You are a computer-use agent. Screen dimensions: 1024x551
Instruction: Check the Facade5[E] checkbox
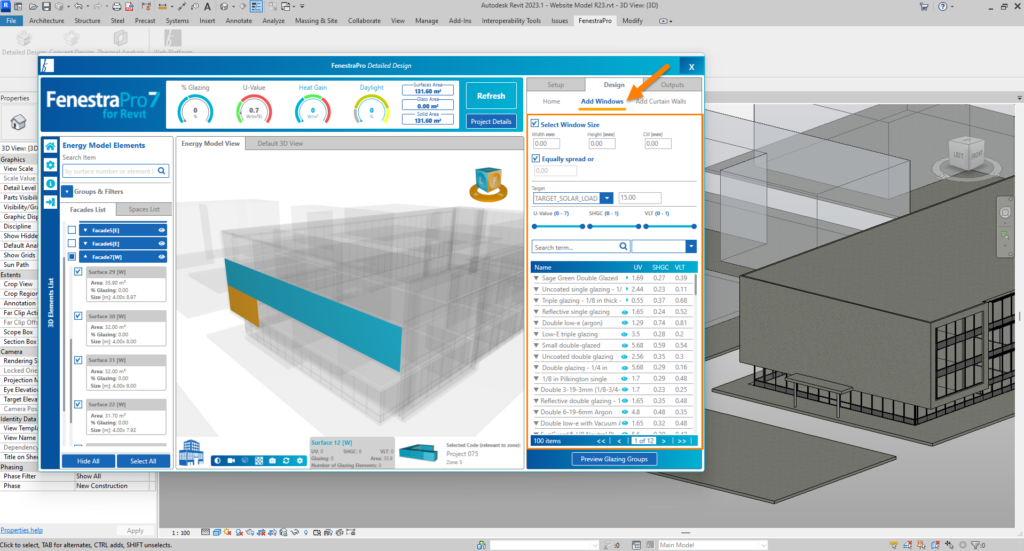[72, 230]
